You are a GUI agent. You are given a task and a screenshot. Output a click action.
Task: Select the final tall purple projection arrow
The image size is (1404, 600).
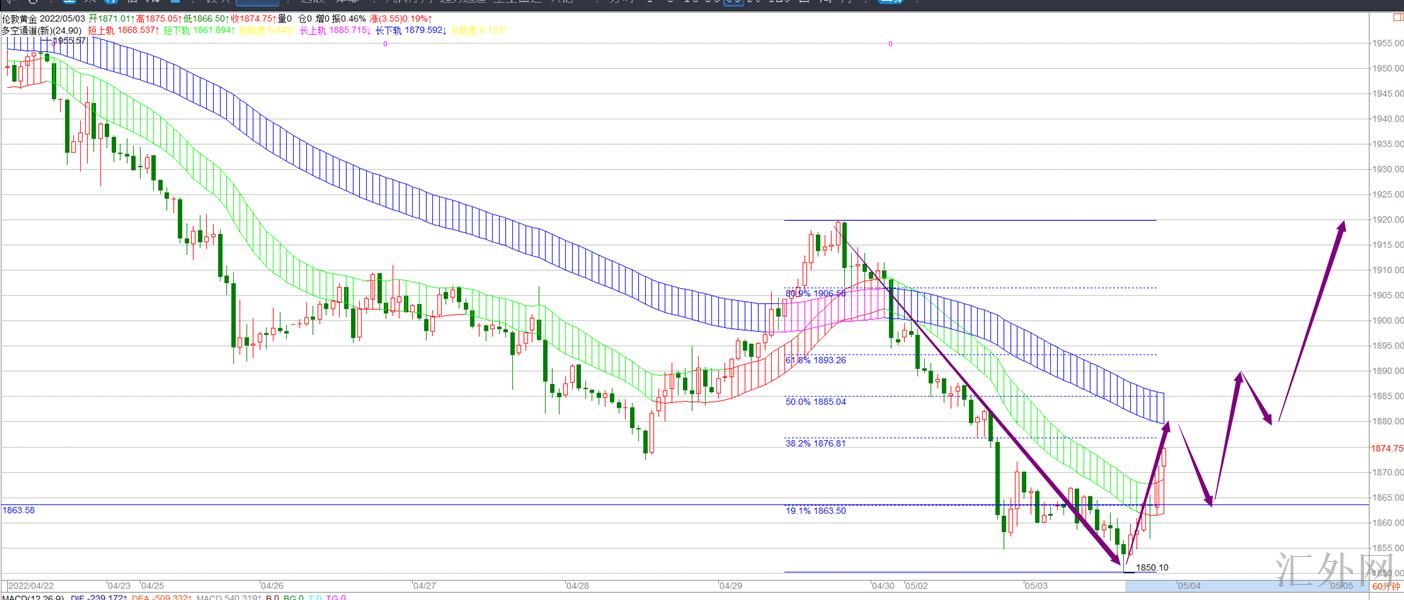coord(1310,320)
